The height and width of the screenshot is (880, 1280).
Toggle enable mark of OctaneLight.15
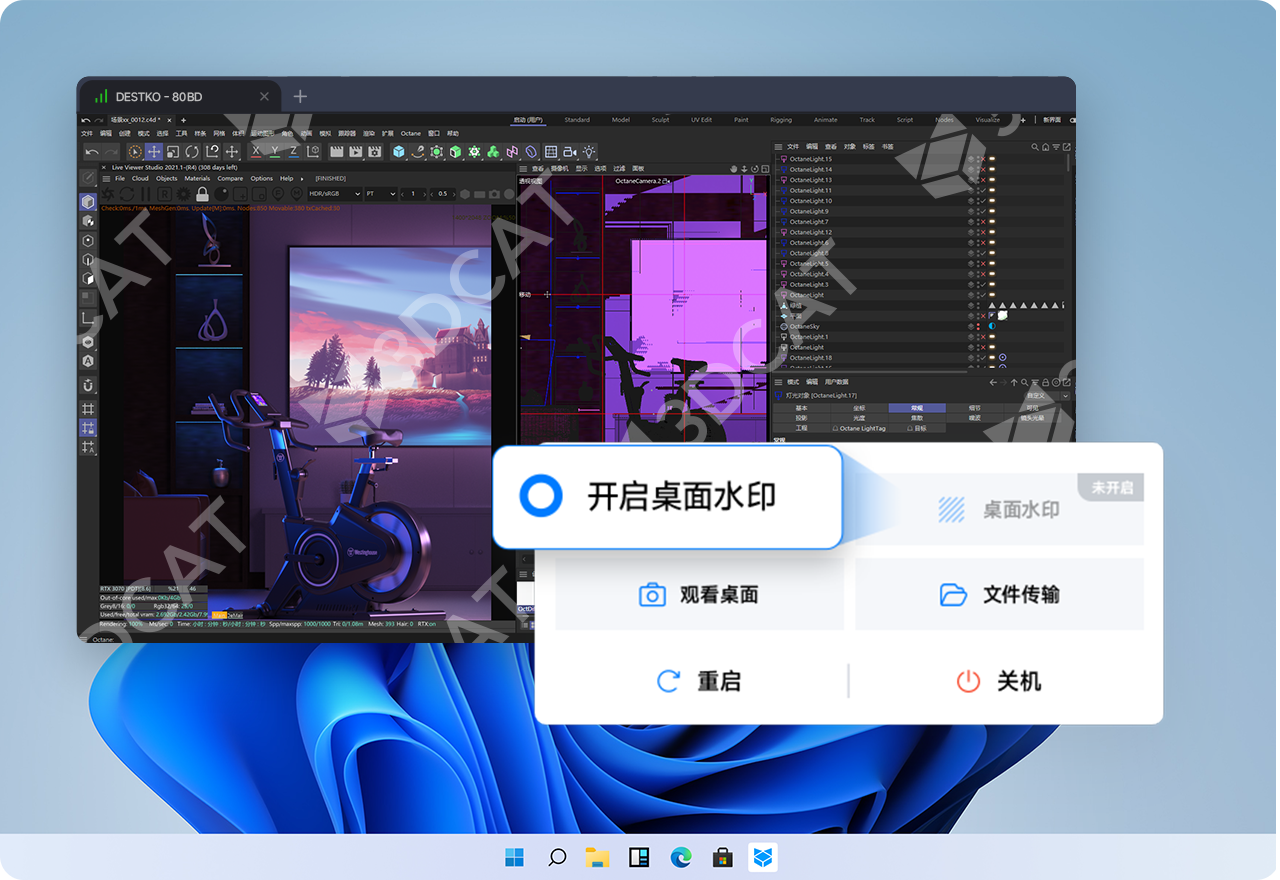(983, 159)
